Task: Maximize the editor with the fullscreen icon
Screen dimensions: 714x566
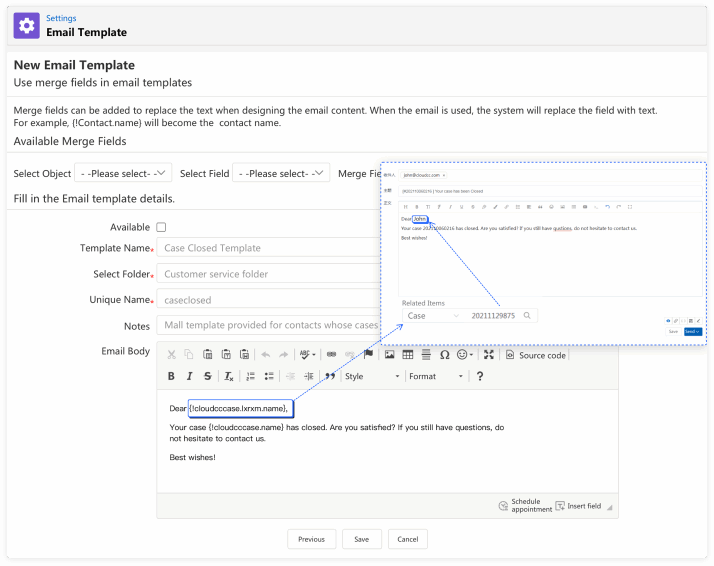Action: 488,354
